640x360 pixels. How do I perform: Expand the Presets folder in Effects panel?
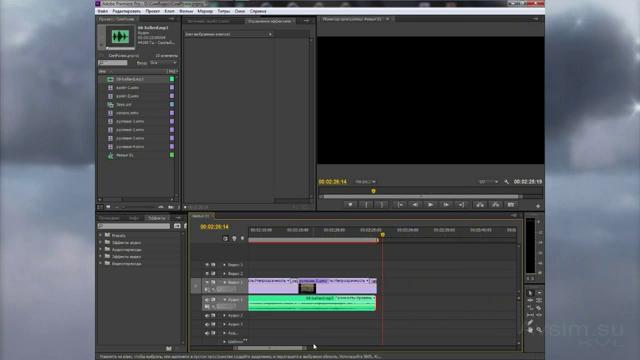(100, 235)
